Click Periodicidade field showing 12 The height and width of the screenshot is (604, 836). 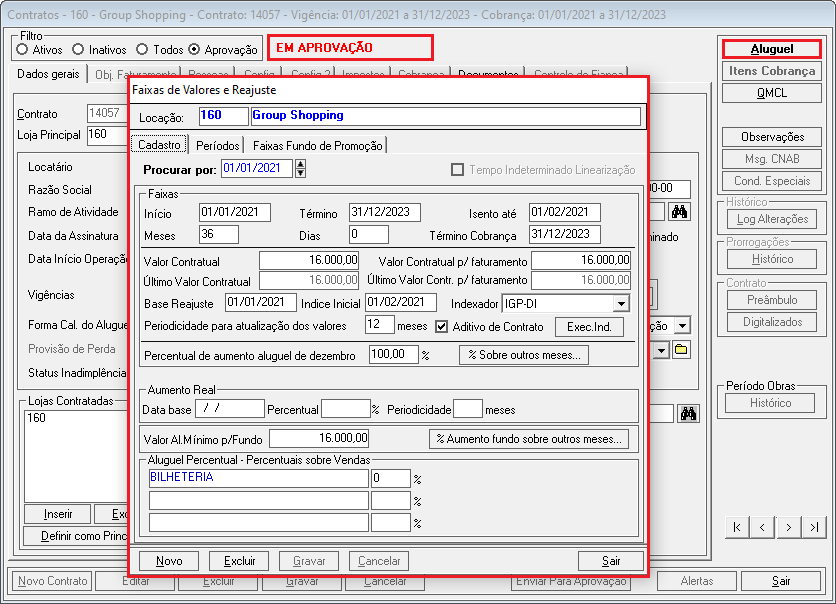tap(380, 324)
